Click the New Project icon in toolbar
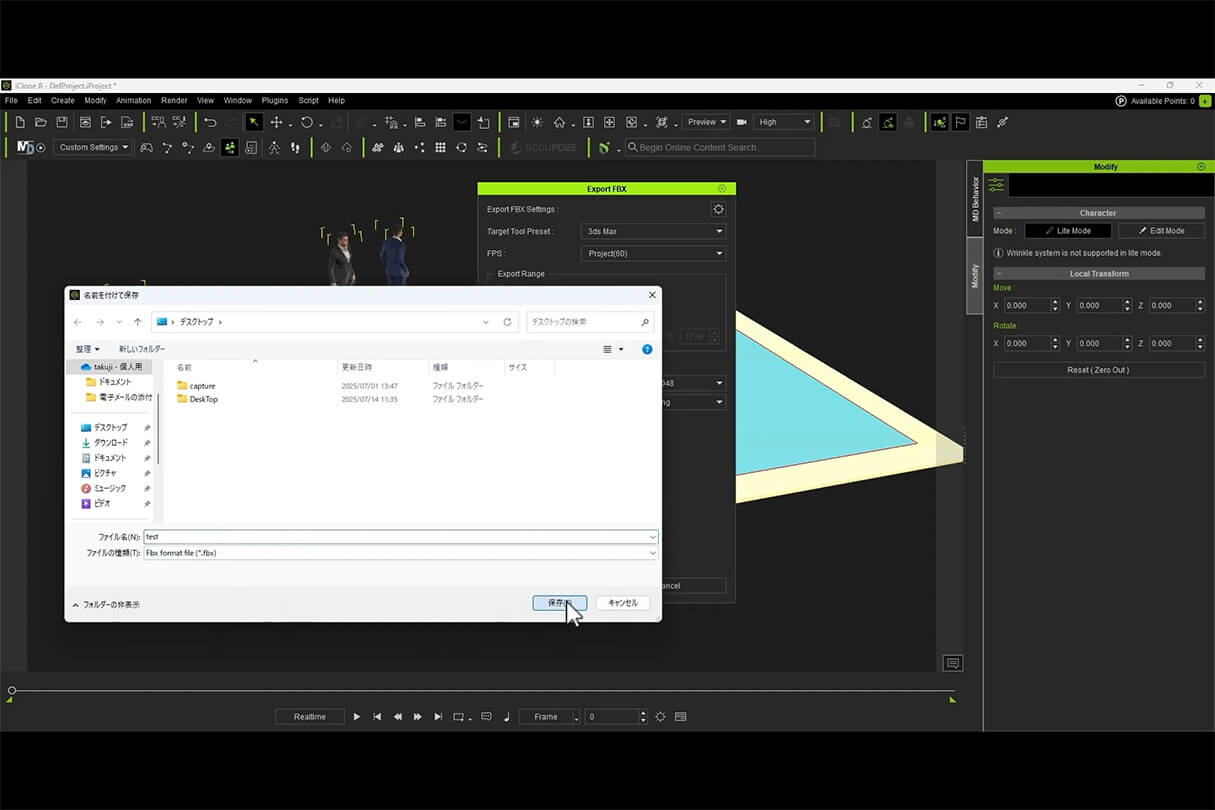The width and height of the screenshot is (1215, 810). (20, 122)
